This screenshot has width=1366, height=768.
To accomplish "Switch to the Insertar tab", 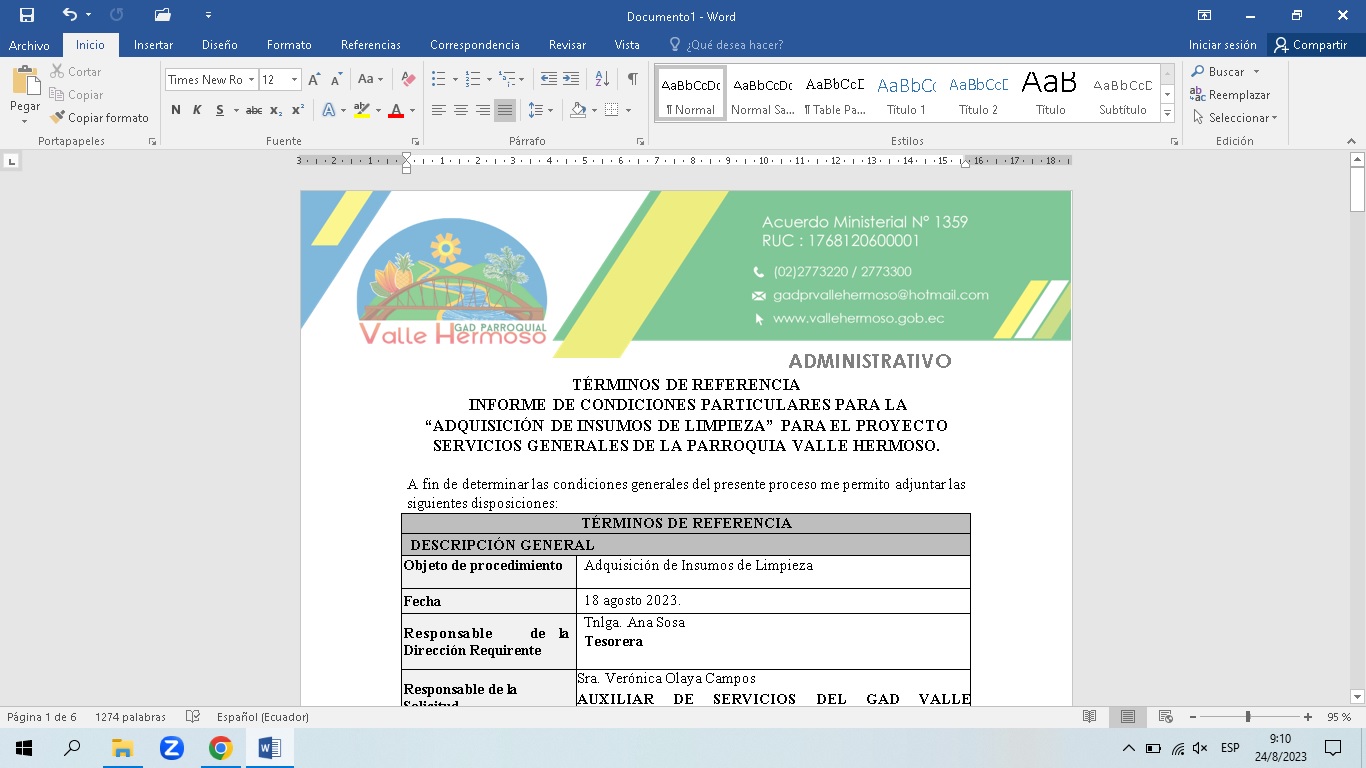I will [x=153, y=45].
